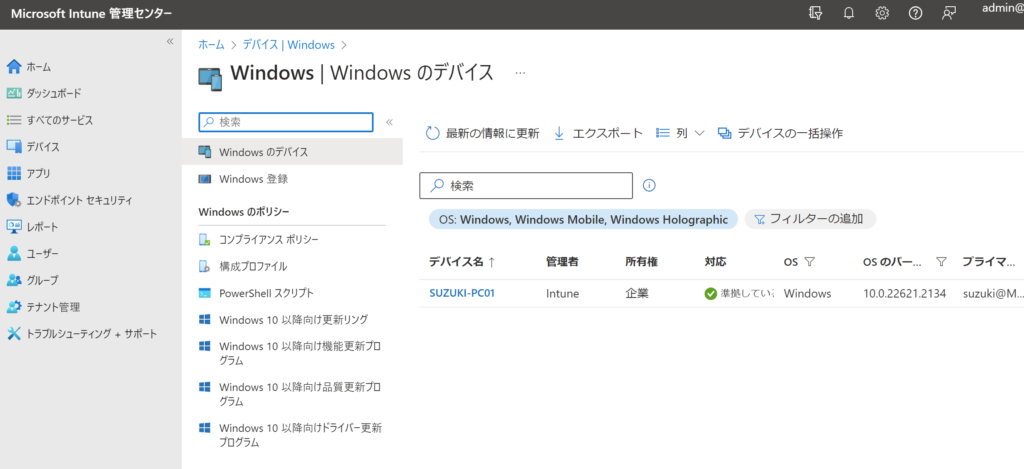Image resolution: width=1024 pixels, height=469 pixels.
Task: Select エンドポイント セキュリティ in sidebar
Action: (79, 200)
